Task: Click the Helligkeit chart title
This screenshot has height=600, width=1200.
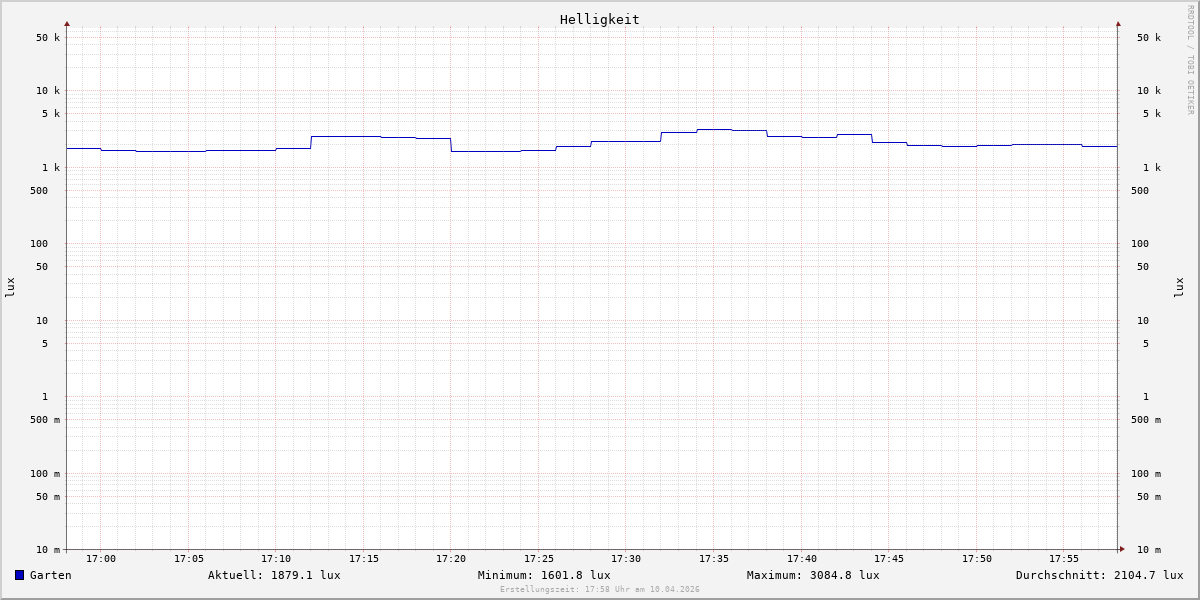Action: [599, 19]
